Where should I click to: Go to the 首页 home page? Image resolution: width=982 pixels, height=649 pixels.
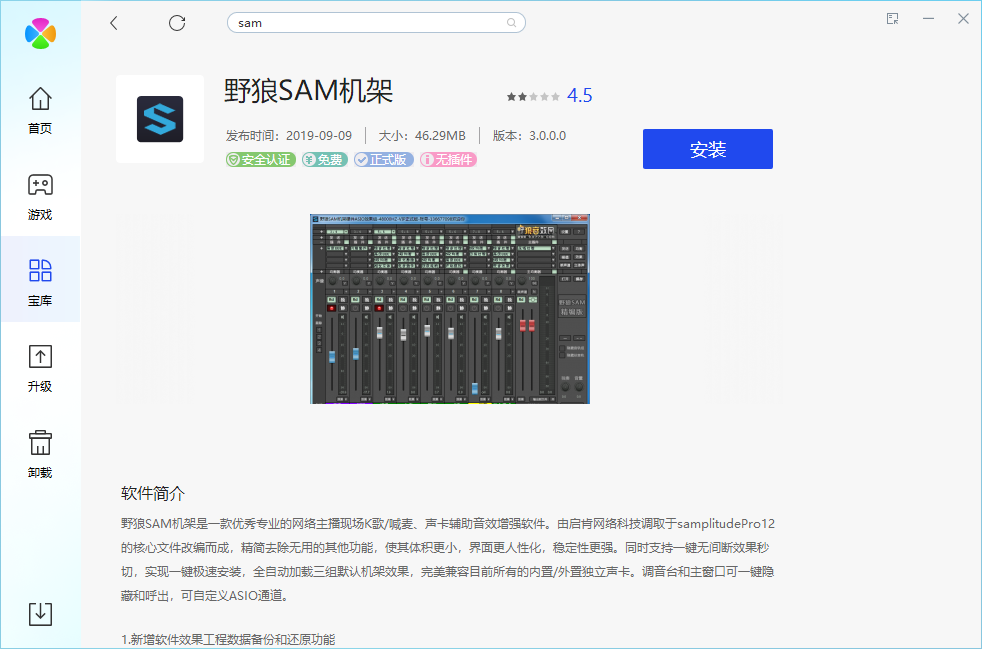tap(40, 110)
